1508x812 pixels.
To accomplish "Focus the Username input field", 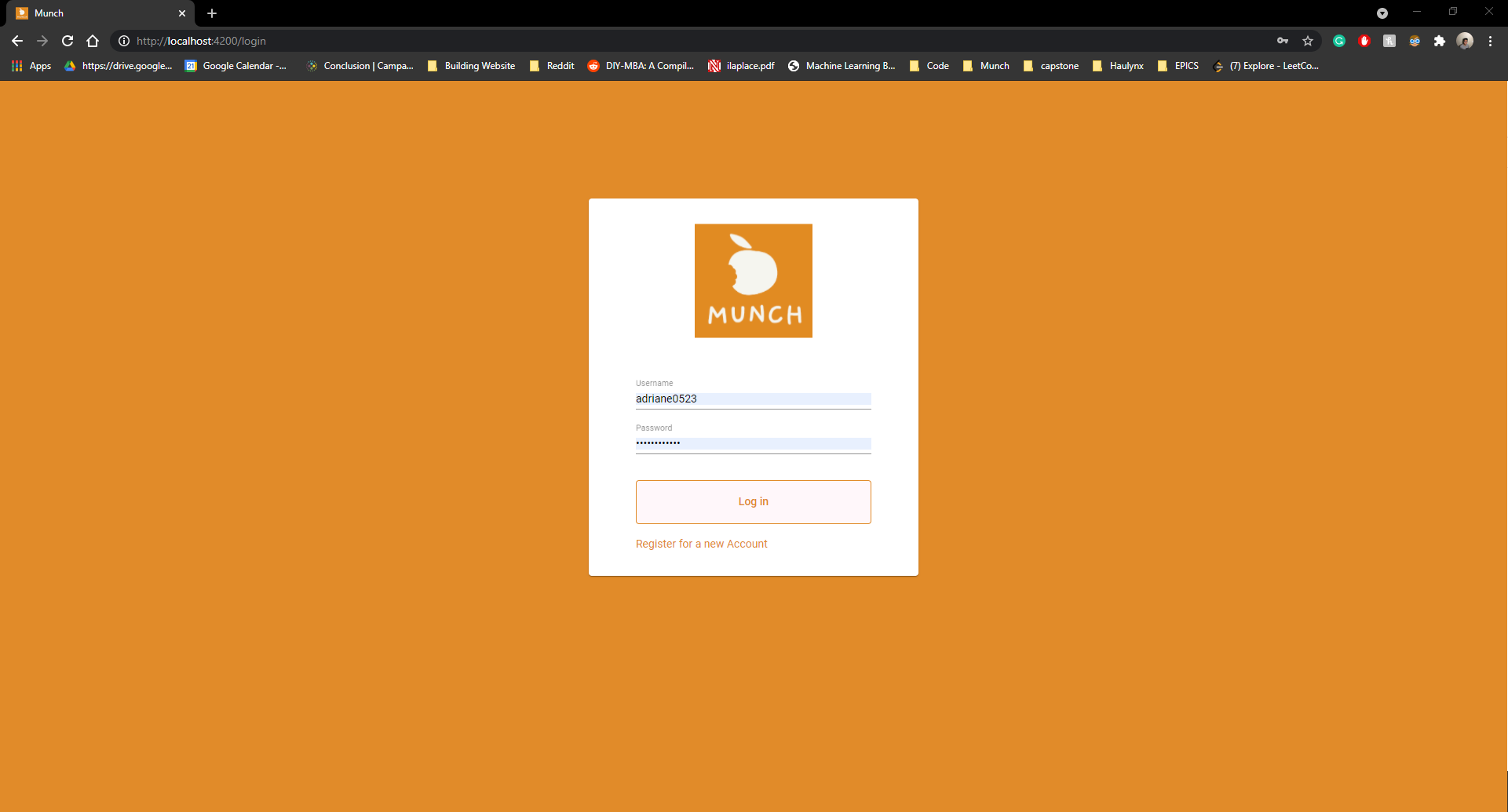I will [753, 399].
